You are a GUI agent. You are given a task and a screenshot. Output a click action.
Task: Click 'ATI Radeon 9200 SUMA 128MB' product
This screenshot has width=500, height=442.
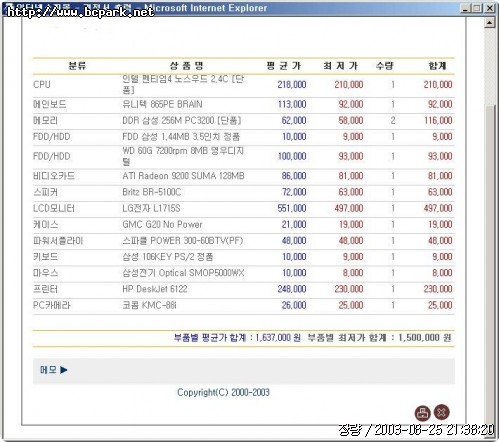(183, 176)
